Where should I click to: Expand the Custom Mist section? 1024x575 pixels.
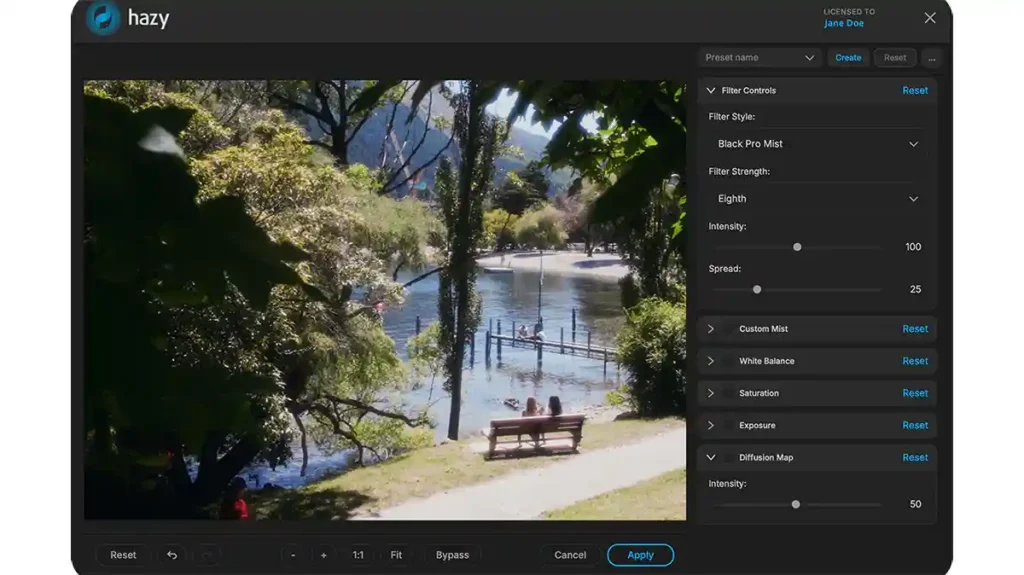pos(711,329)
